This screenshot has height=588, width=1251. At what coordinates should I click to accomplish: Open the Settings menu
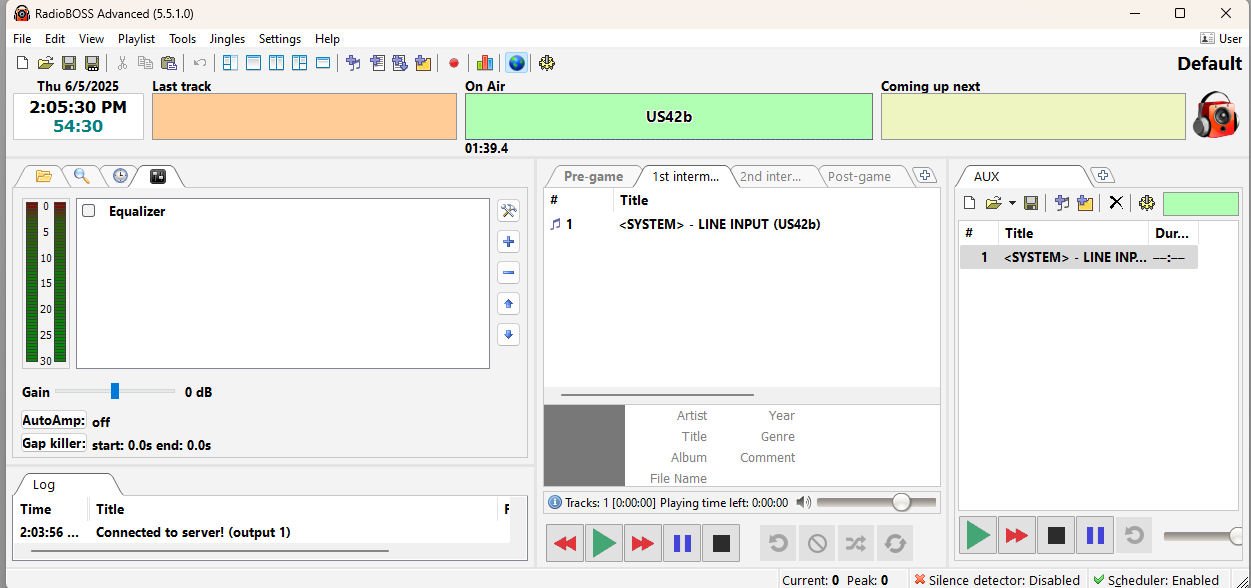[x=280, y=38]
